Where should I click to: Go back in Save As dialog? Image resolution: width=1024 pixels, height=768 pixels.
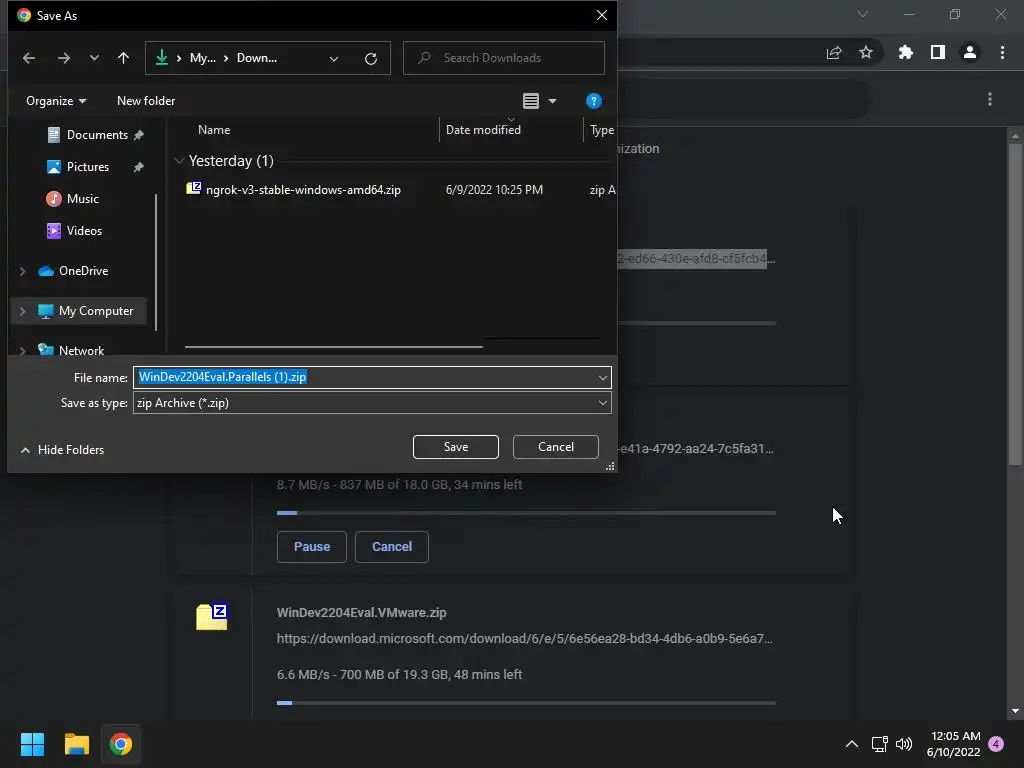(x=29, y=58)
